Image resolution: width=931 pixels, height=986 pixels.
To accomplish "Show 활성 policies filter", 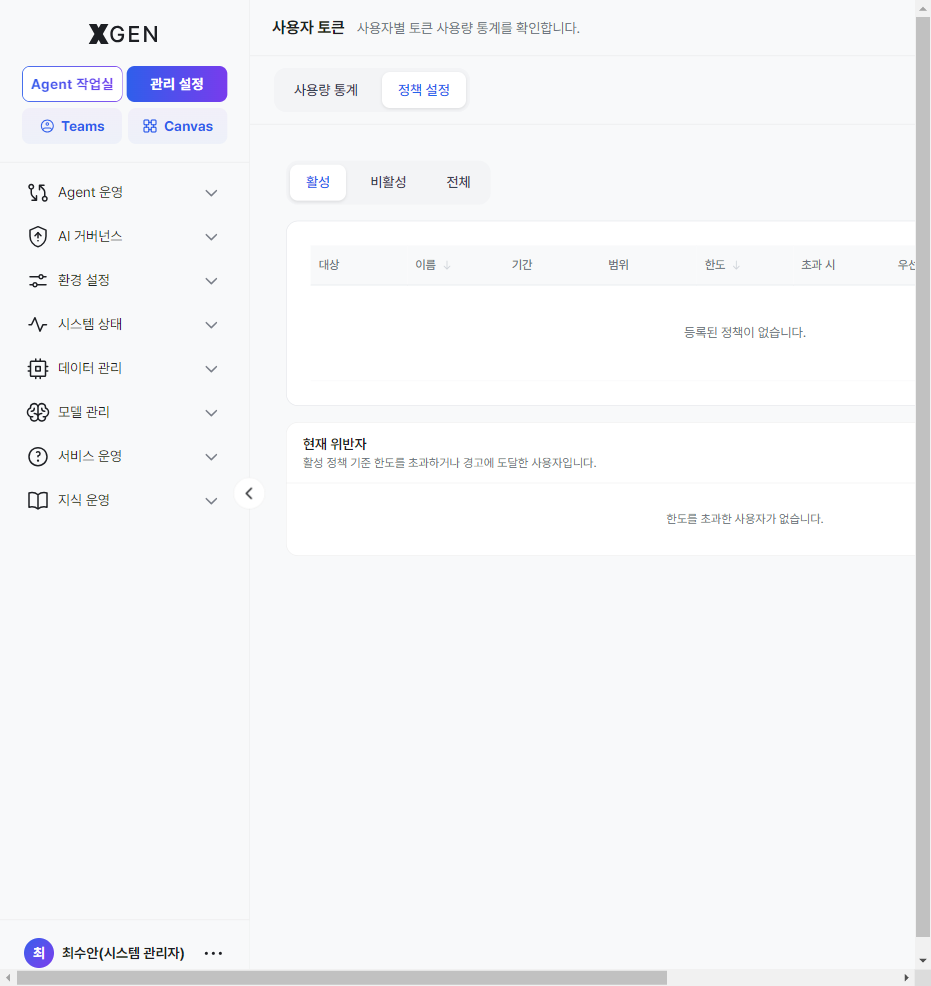I will click(x=318, y=182).
